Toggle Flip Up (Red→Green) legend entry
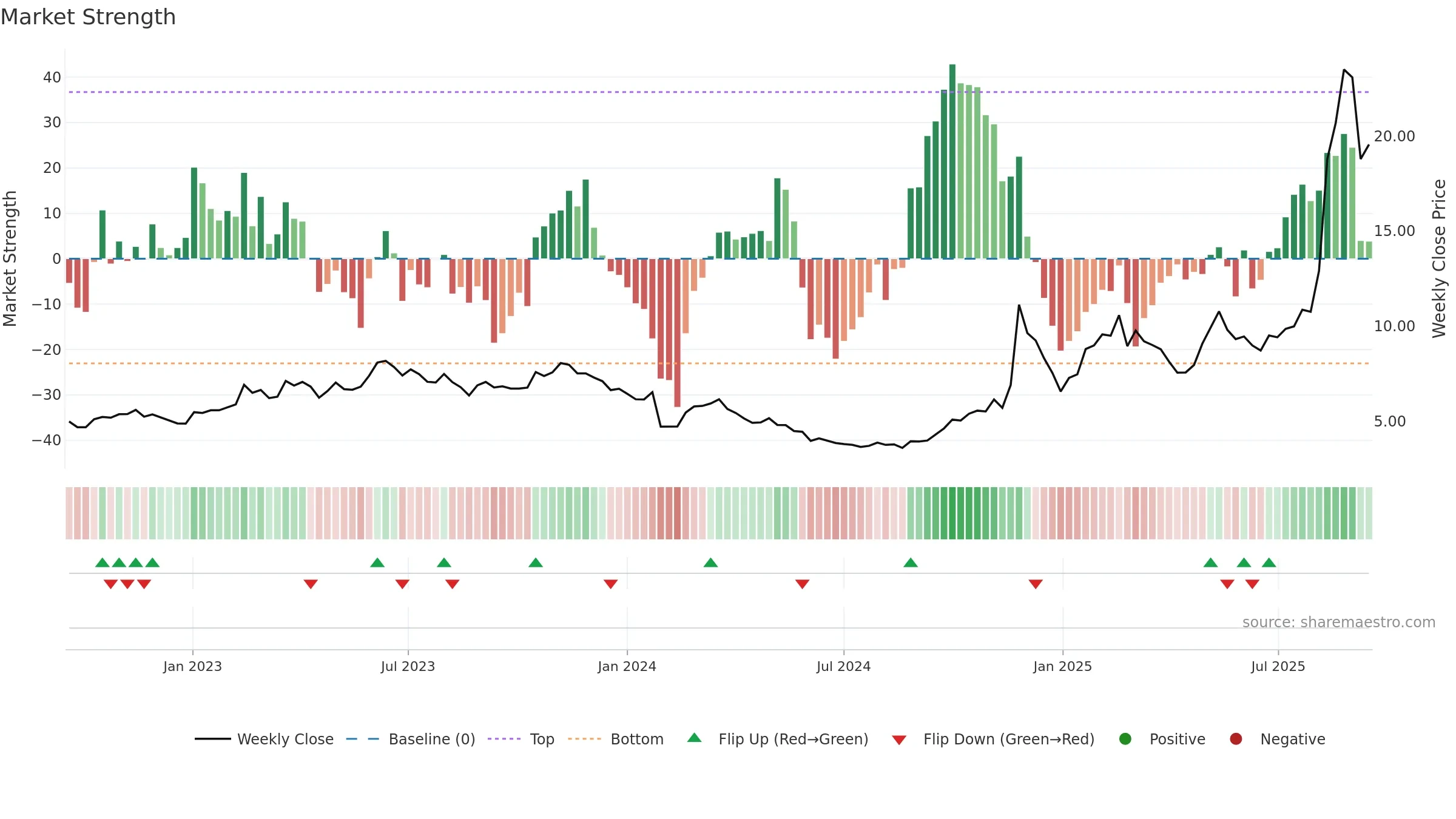The height and width of the screenshot is (819, 1456). tap(778, 739)
